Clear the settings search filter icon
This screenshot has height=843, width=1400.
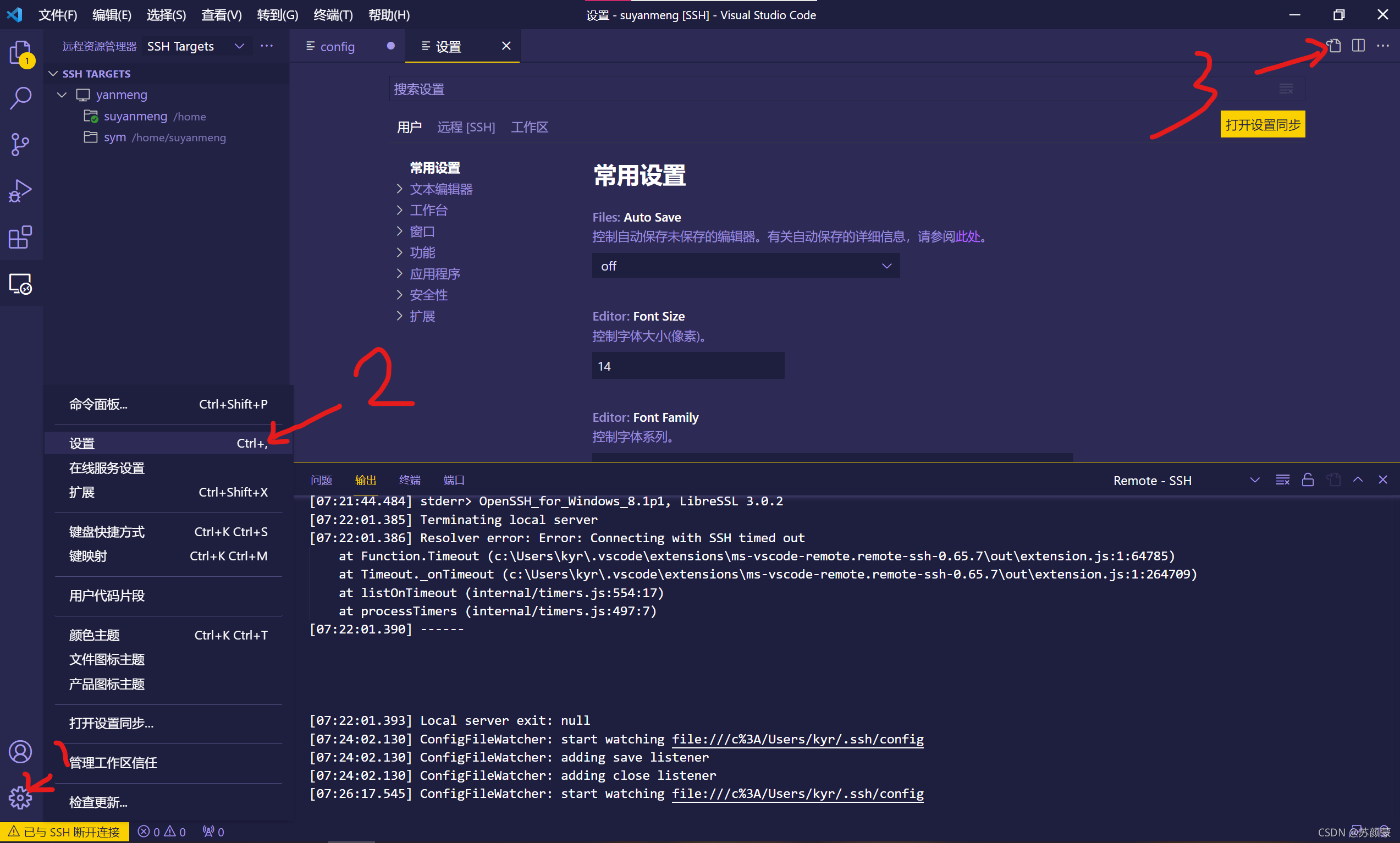(x=1286, y=89)
